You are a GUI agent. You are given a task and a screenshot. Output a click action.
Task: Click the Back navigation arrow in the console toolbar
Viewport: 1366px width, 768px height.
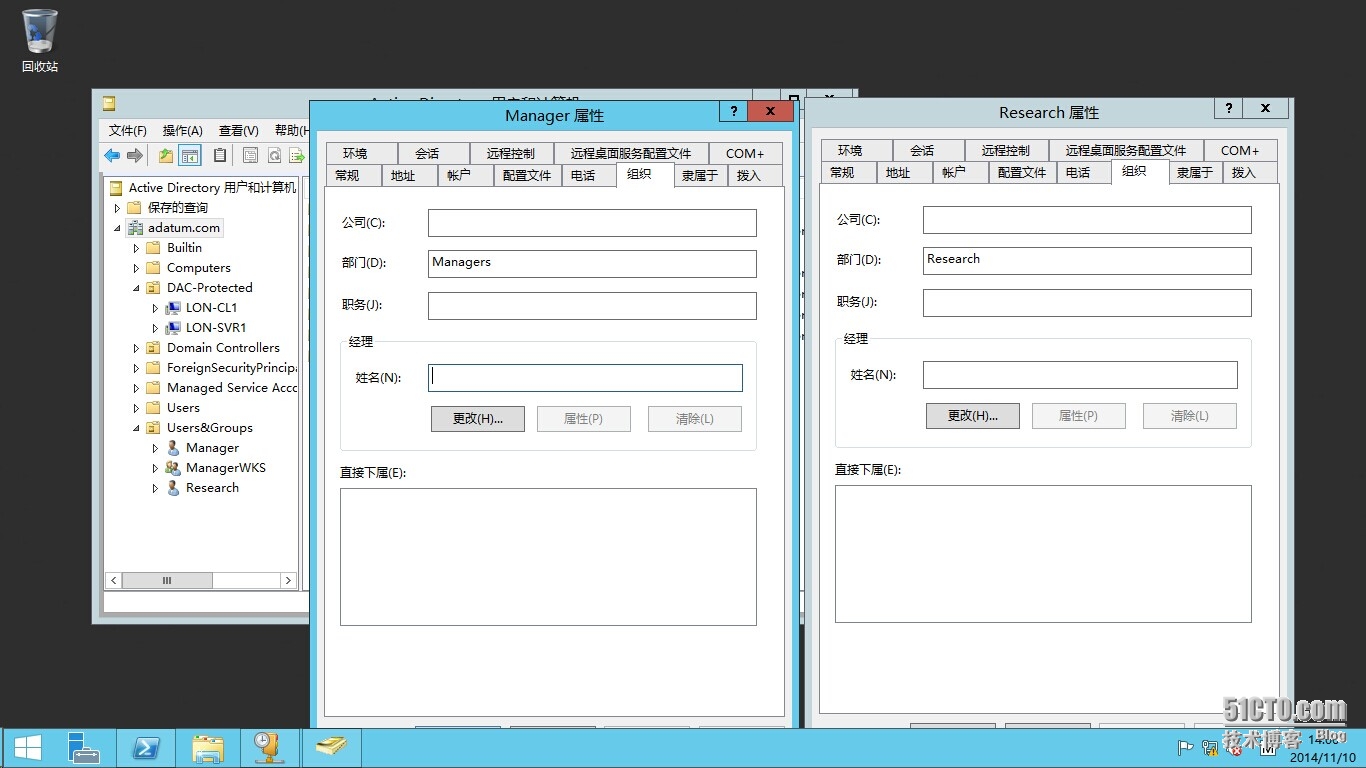[112, 155]
